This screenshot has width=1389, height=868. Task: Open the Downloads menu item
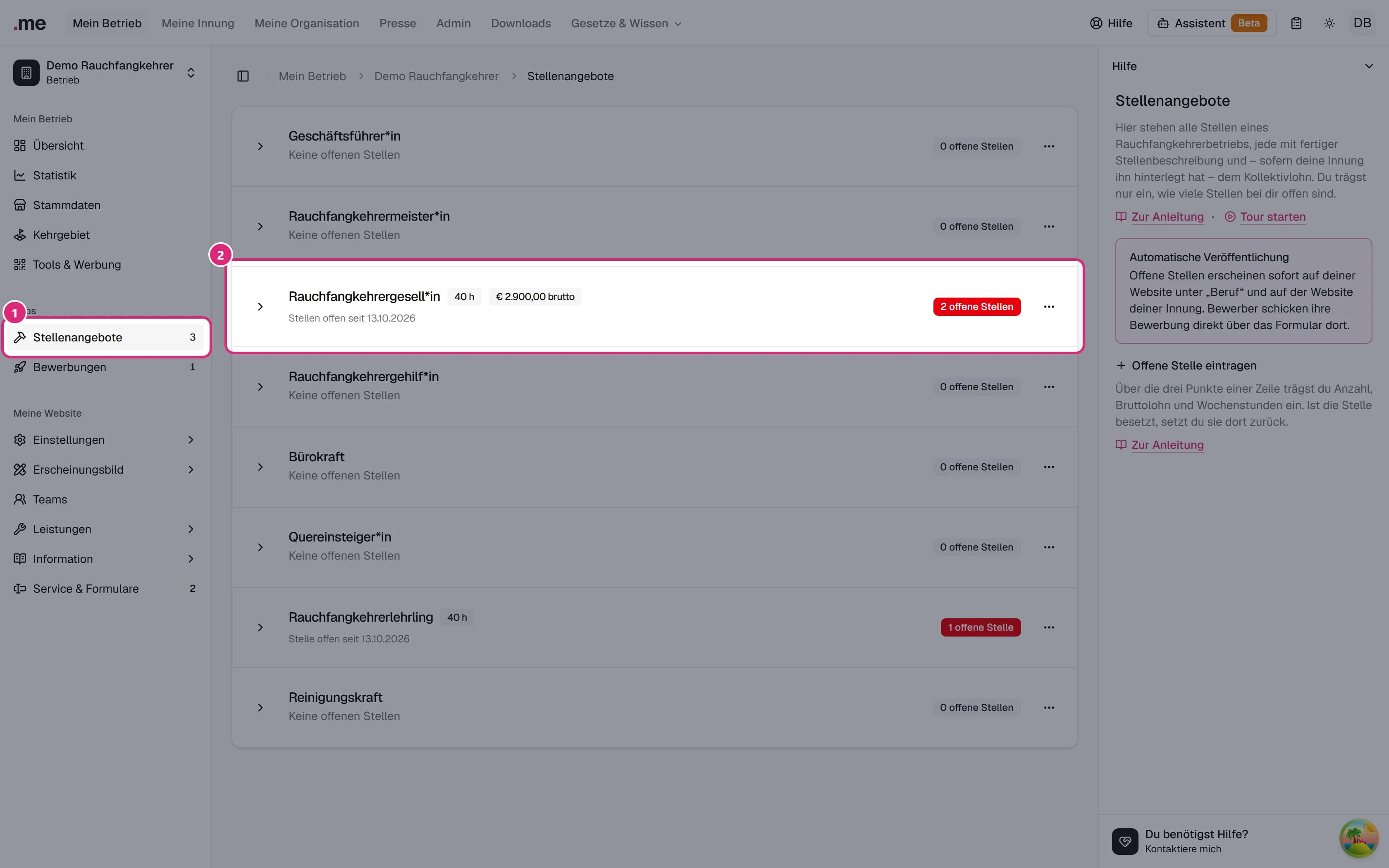(x=520, y=24)
